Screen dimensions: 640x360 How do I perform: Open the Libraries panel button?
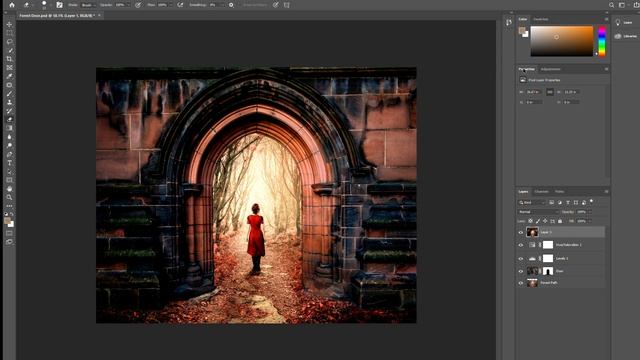click(626, 36)
